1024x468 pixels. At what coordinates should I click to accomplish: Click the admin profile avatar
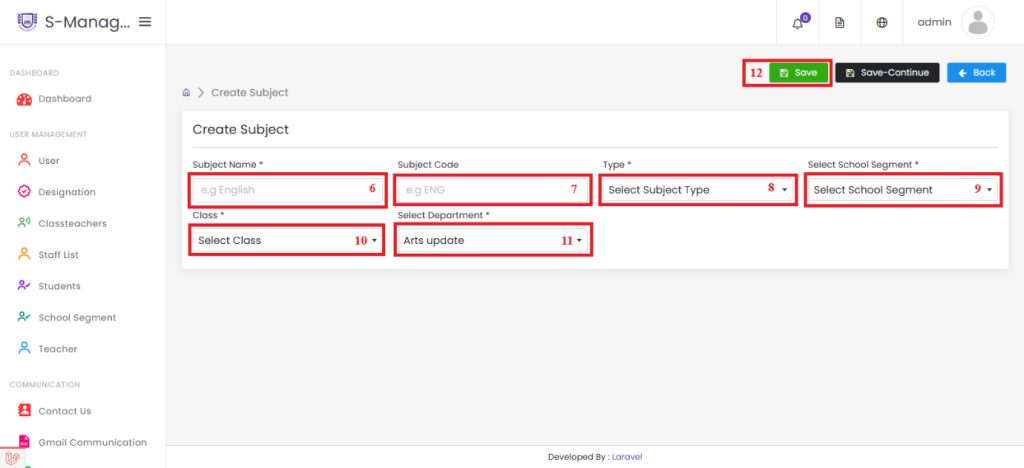click(x=978, y=23)
